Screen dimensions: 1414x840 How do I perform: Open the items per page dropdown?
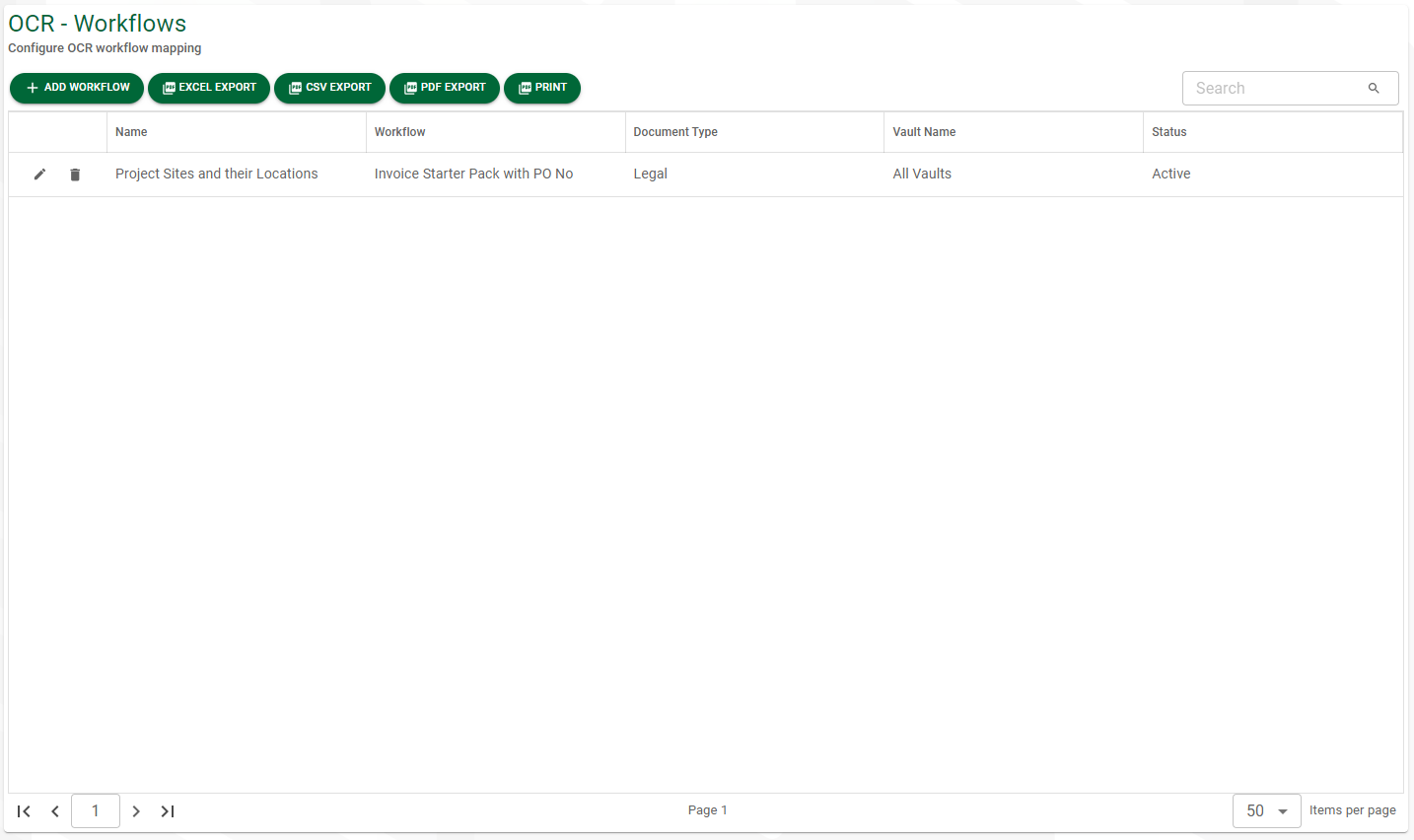tap(1267, 810)
